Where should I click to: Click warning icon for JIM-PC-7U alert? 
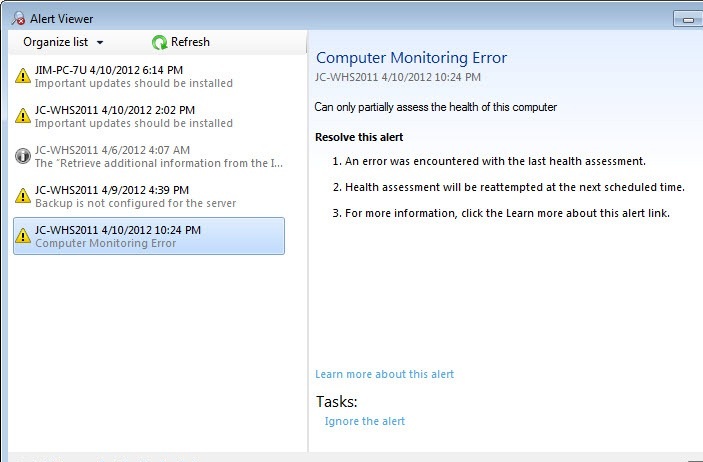point(23,76)
